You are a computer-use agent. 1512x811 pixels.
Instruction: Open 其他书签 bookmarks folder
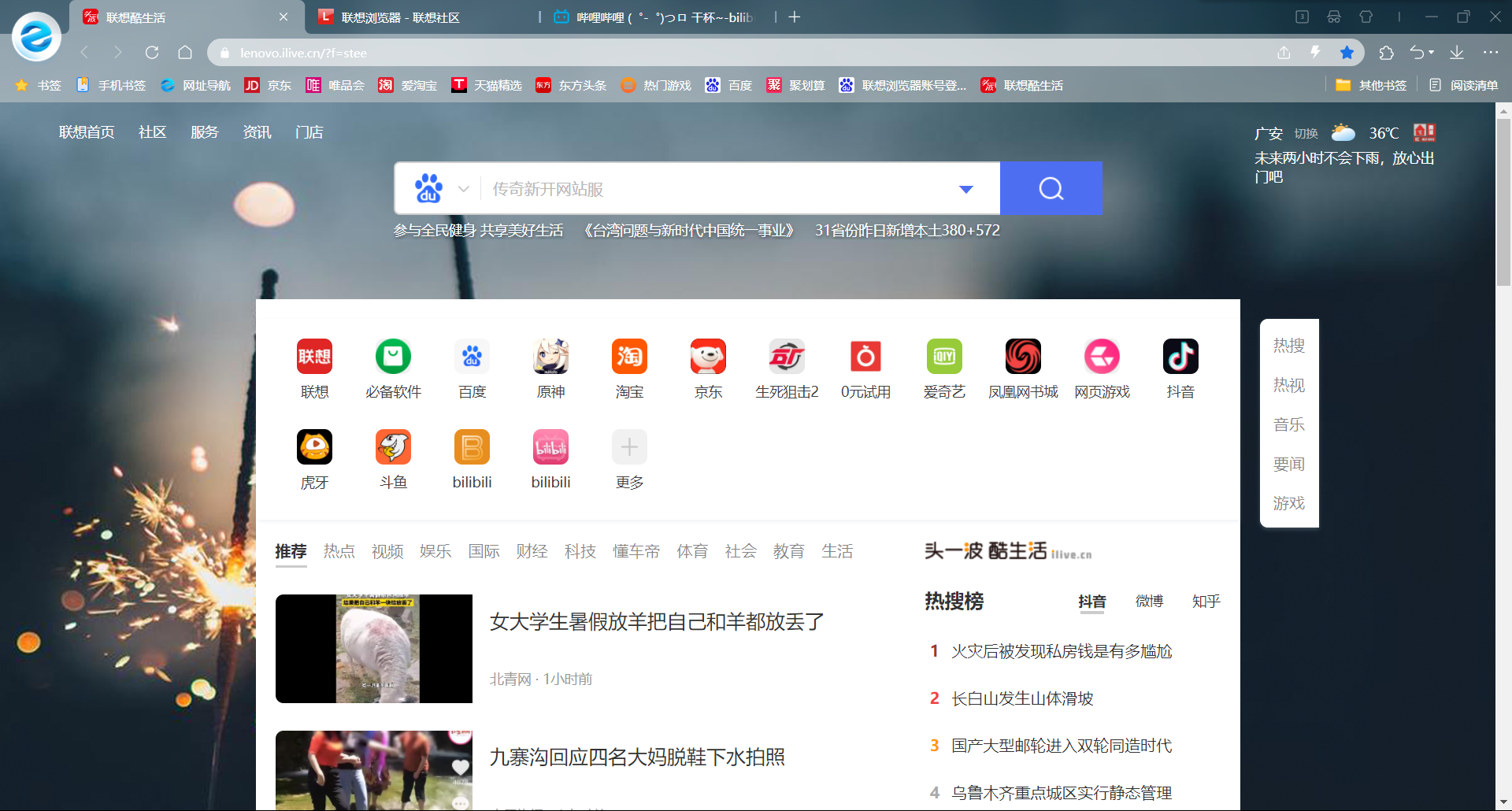click(x=1371, y=85)
